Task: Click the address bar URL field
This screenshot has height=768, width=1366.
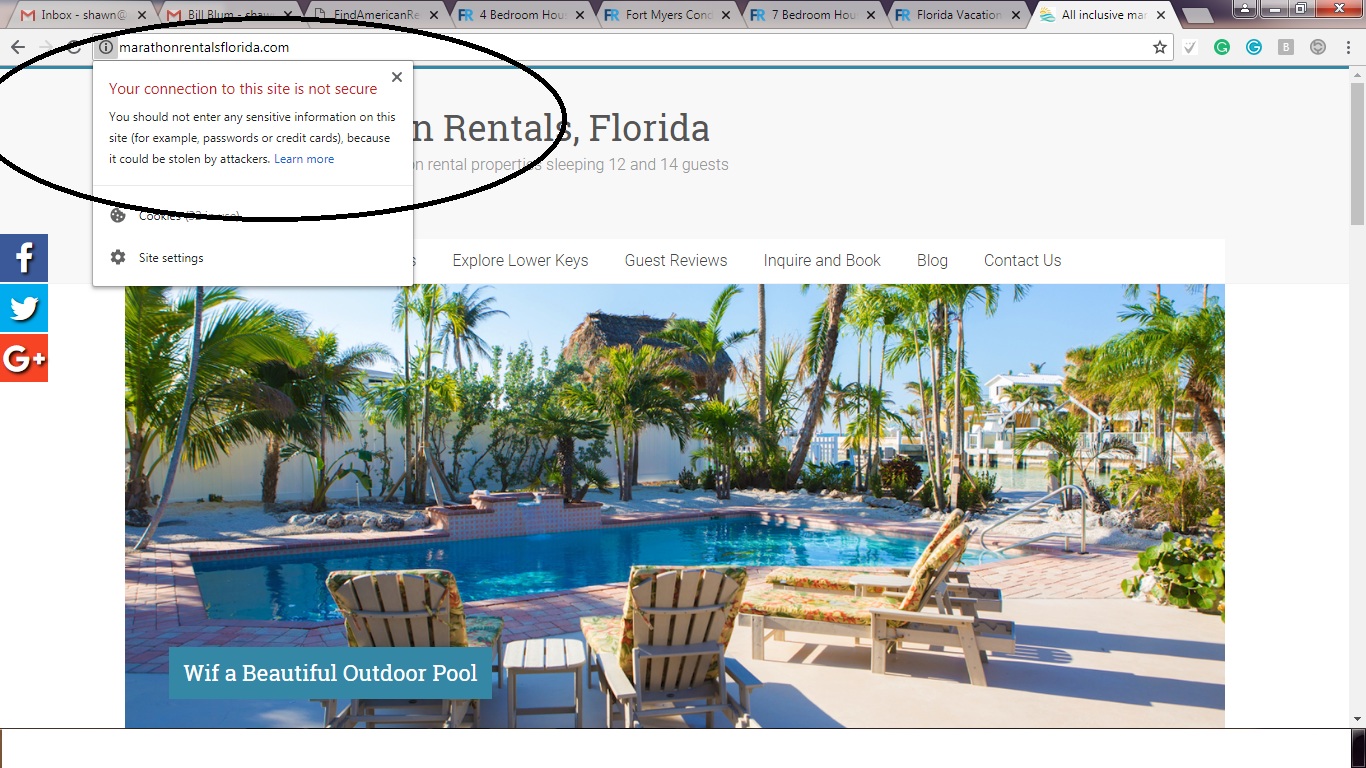Action: tap(632, 47)
